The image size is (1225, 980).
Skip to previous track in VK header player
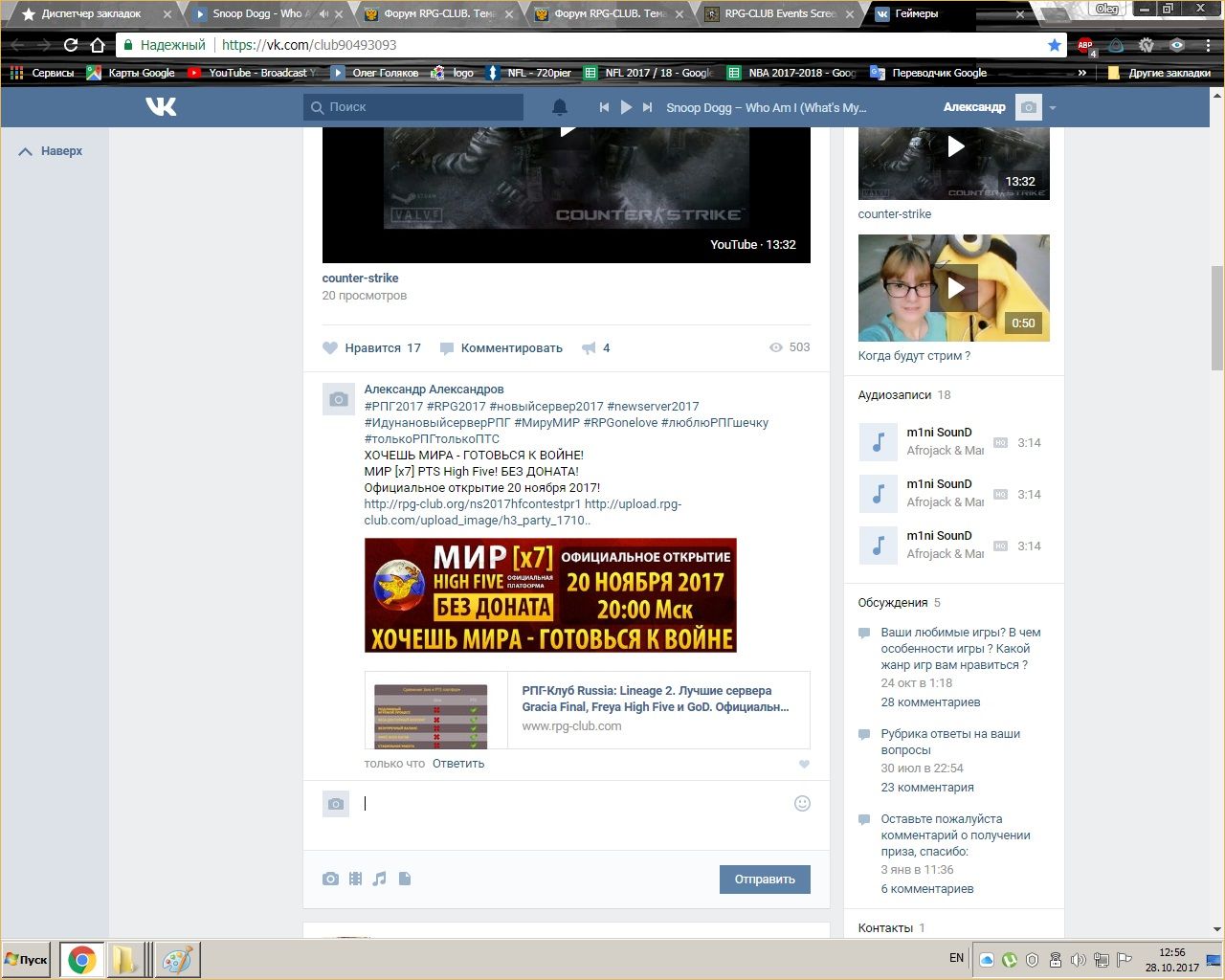604,107
